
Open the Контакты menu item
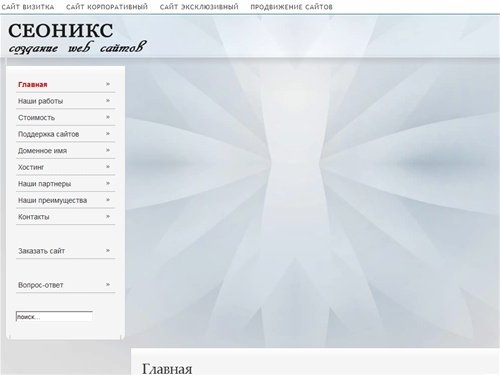coord(34,217)
